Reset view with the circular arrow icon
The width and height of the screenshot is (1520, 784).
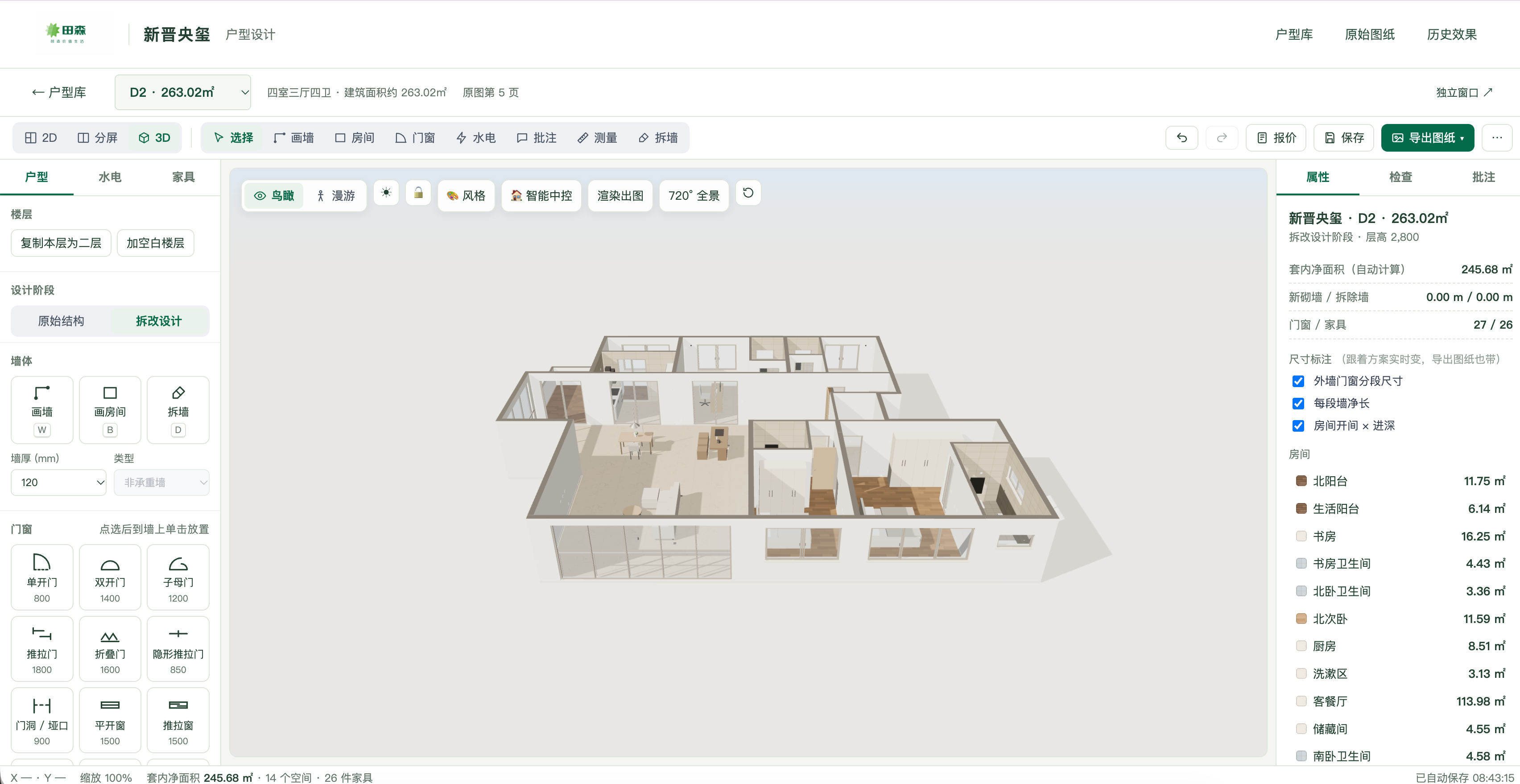pos(748,193)
